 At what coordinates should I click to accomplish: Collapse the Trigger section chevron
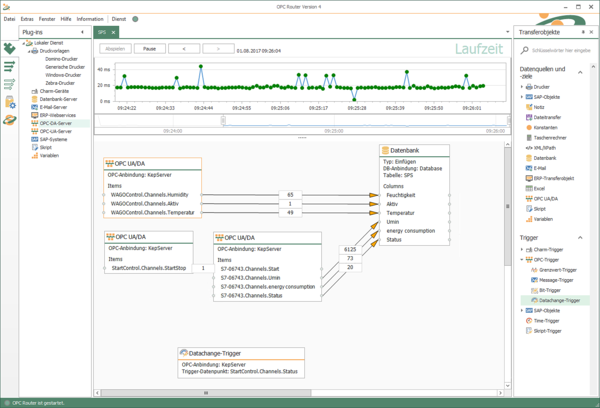point(580,238)
